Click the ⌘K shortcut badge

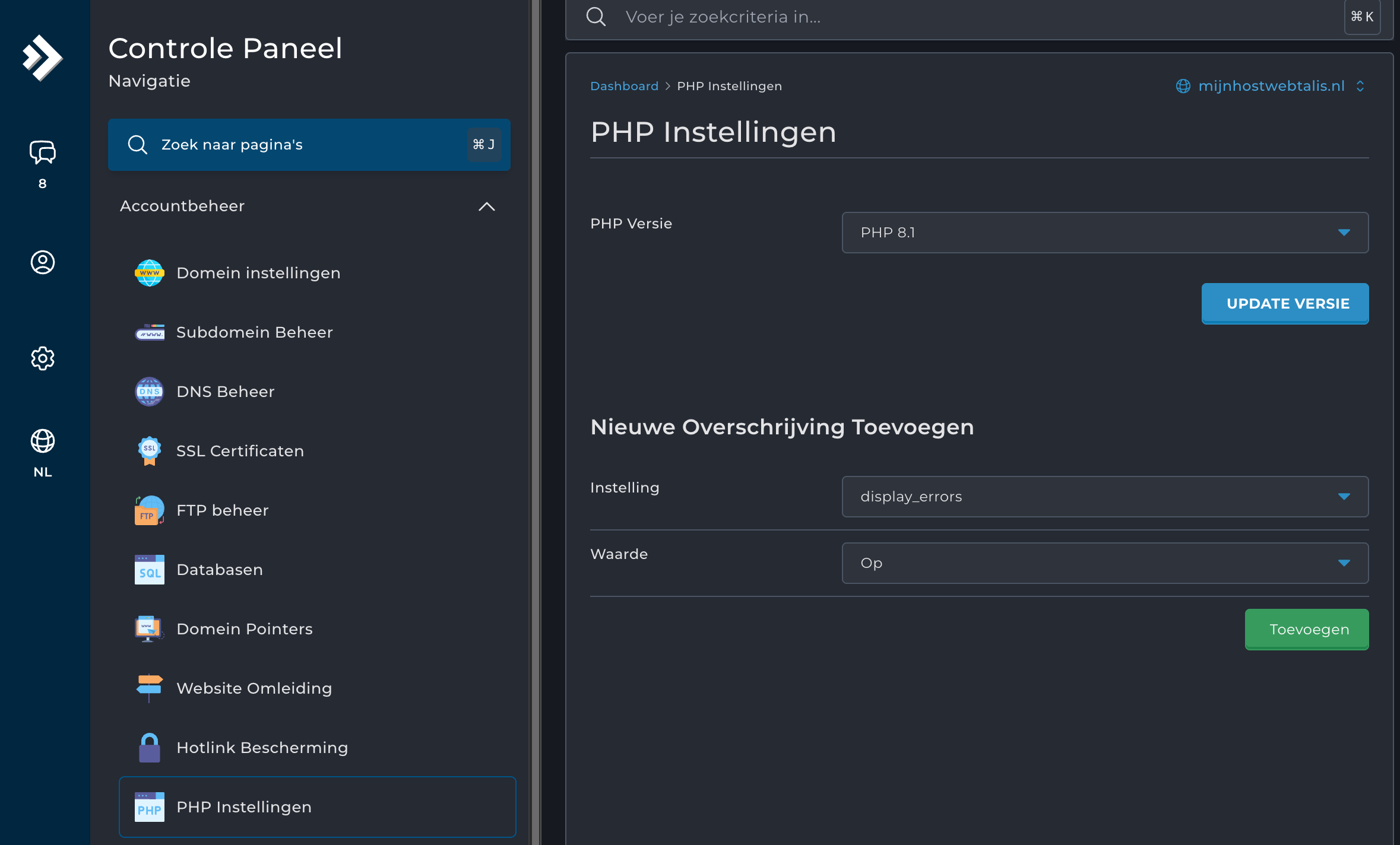(x=1362, y=17)
